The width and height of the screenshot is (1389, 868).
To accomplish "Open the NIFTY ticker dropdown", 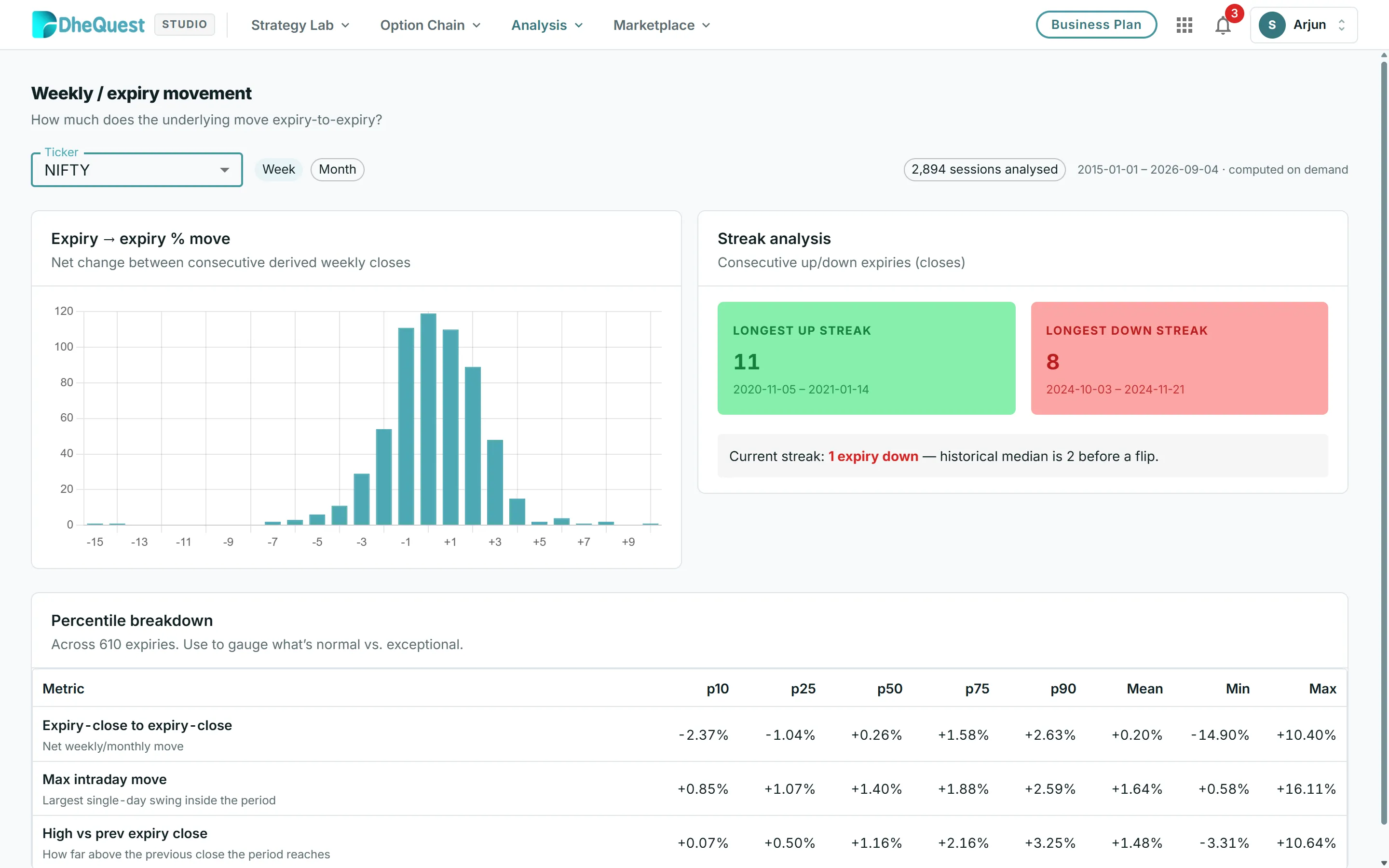I will coord(136,170).
